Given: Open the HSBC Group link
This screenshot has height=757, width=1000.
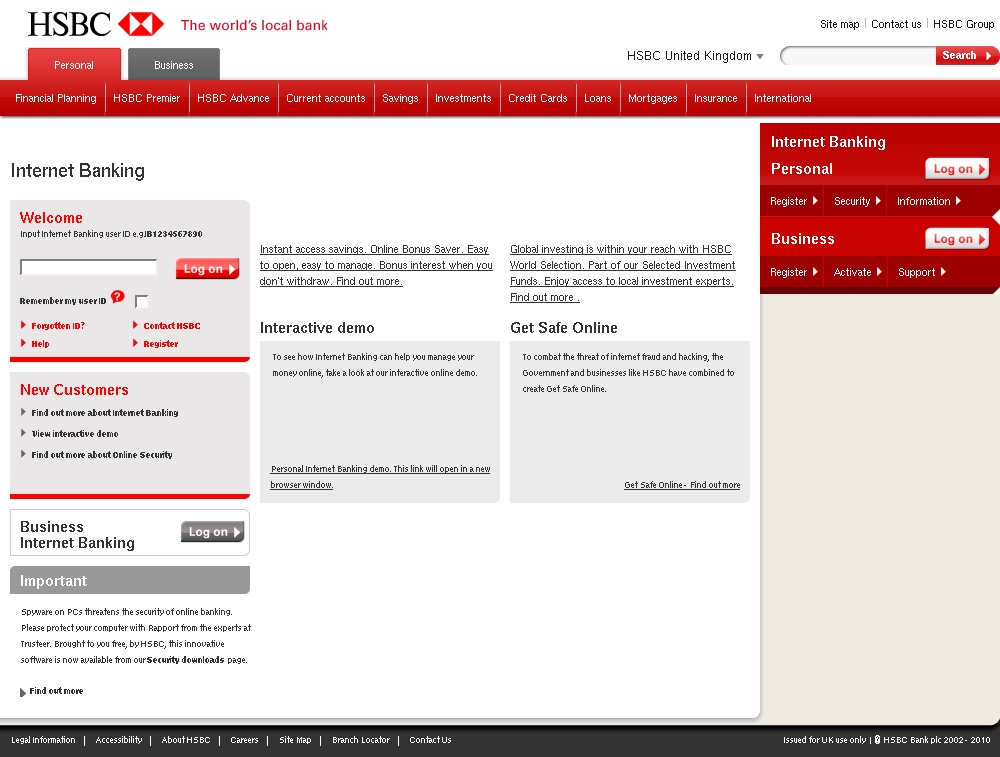Looking at the screenshot, I should coord(964,24).
